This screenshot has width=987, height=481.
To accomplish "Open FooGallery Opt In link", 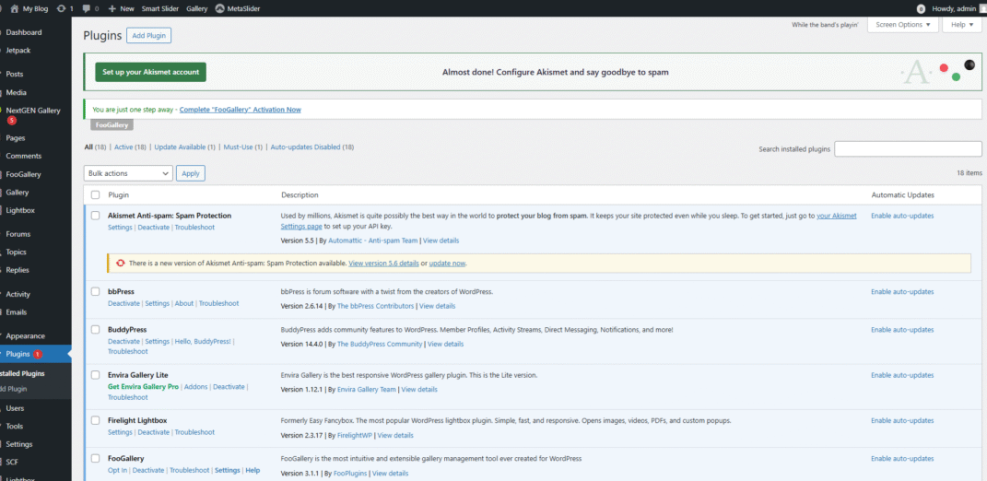I will click(117, 470).
